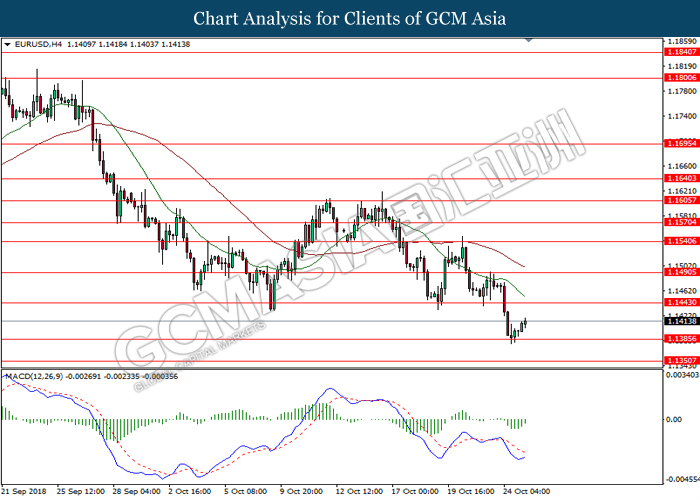Click the 1.16954 level price tag

(681, 143)
